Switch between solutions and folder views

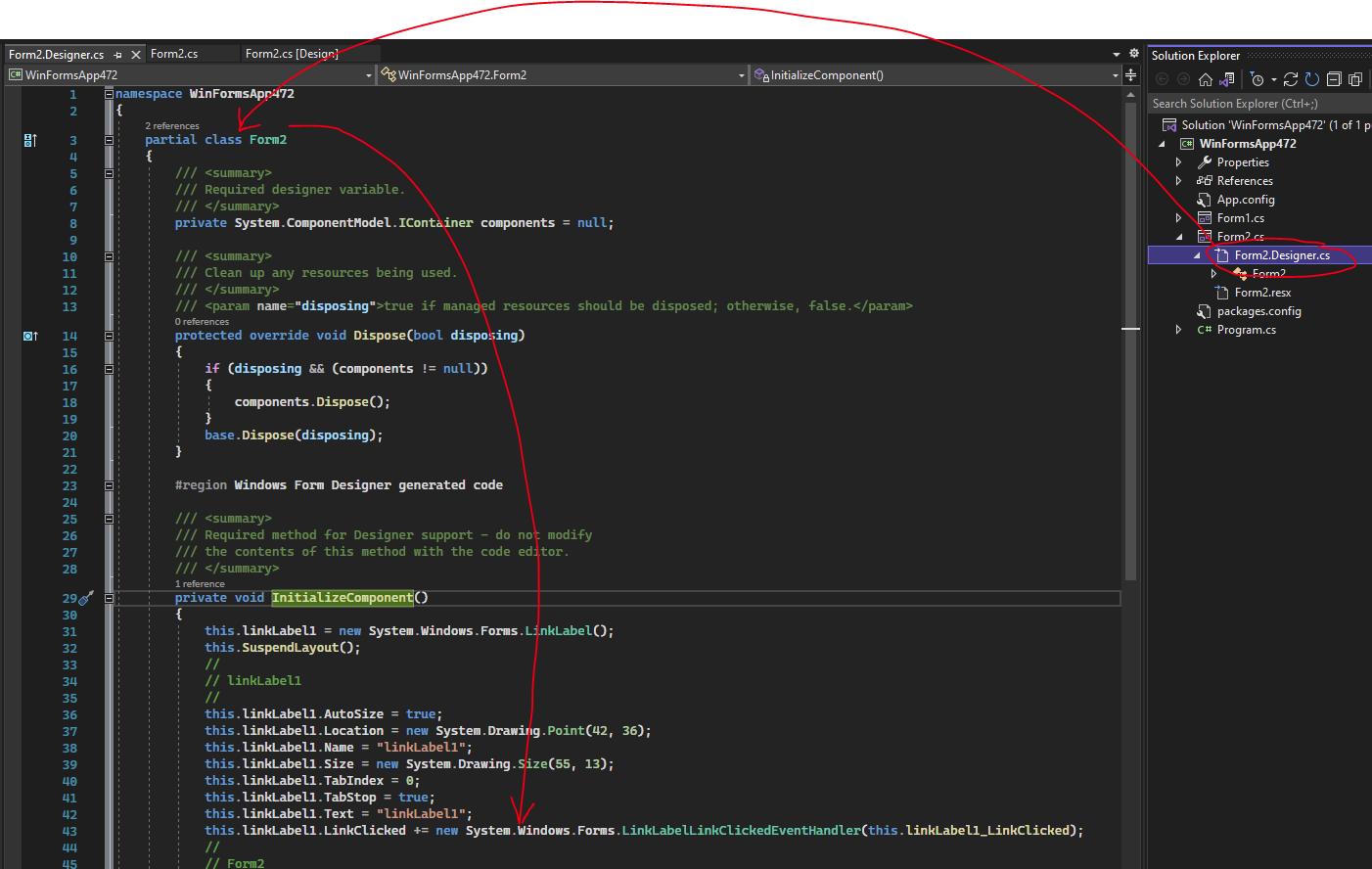1226,79
